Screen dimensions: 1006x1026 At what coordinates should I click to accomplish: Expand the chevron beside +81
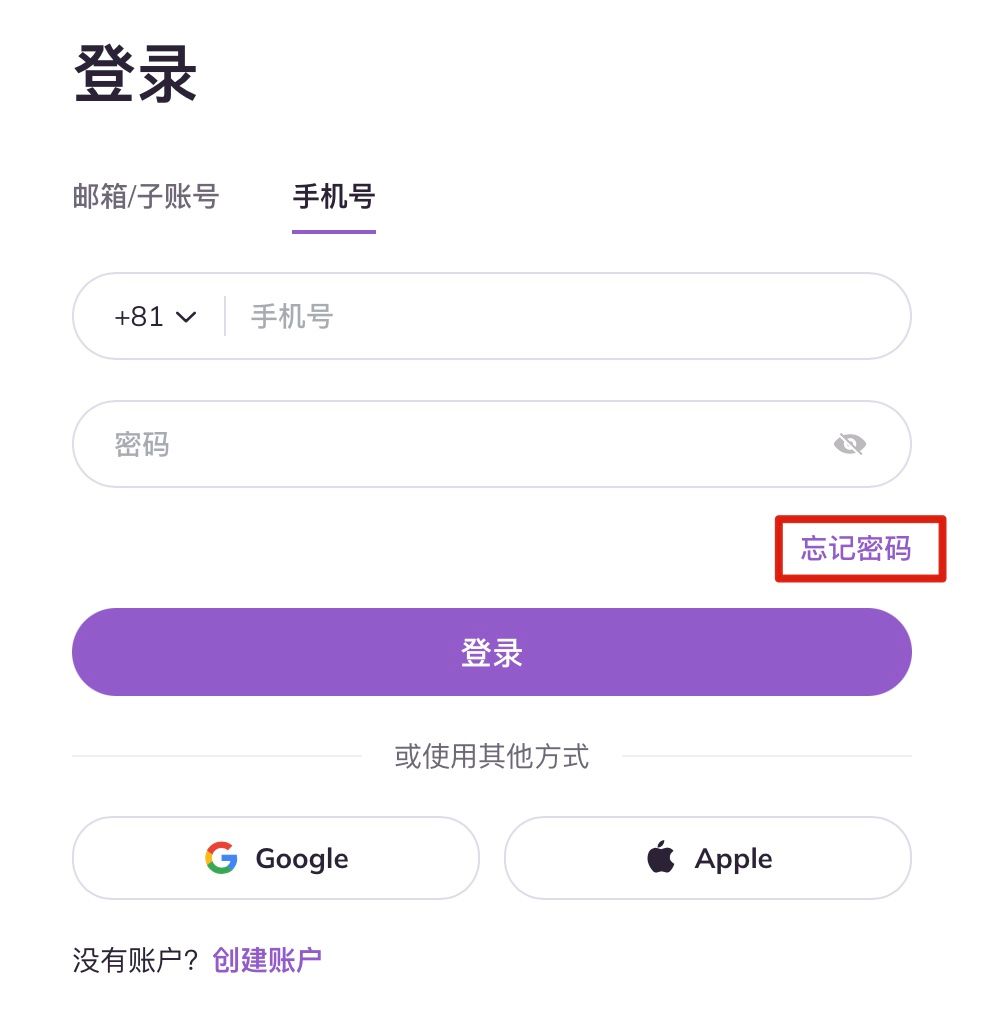coord(186,318)
